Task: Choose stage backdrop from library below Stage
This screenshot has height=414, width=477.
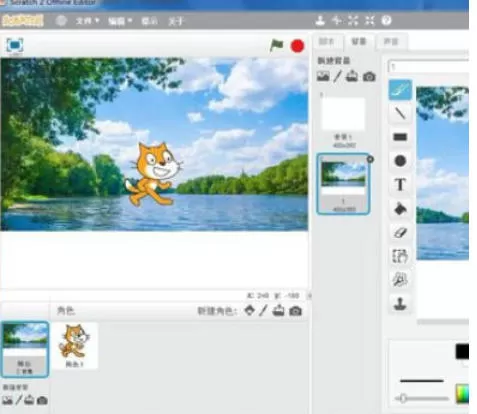Action: coord(7,400)
